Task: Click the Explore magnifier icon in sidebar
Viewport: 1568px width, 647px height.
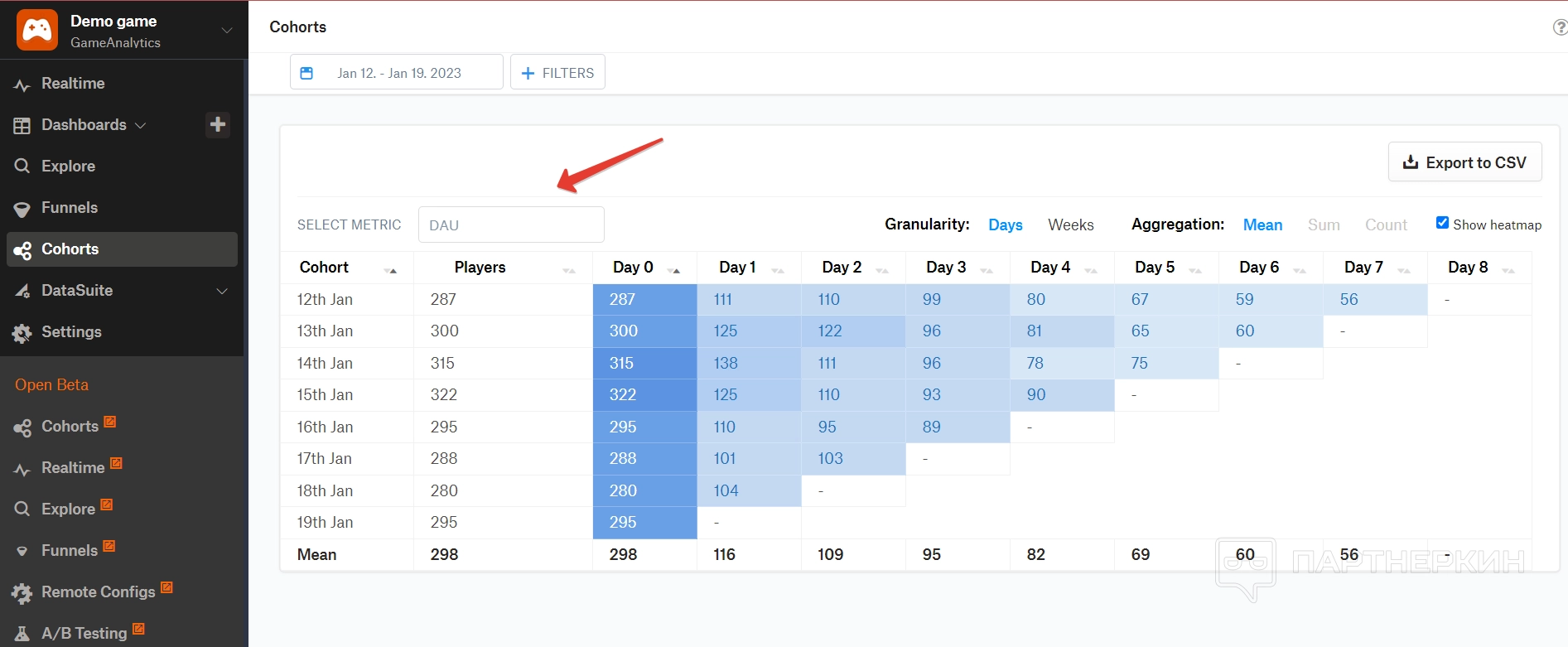Action: point(22,167)
